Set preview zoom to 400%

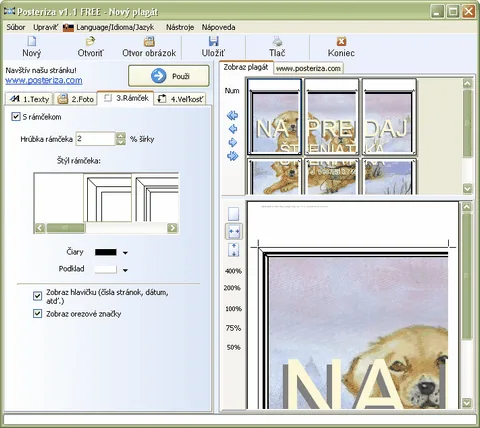point(233,271)
